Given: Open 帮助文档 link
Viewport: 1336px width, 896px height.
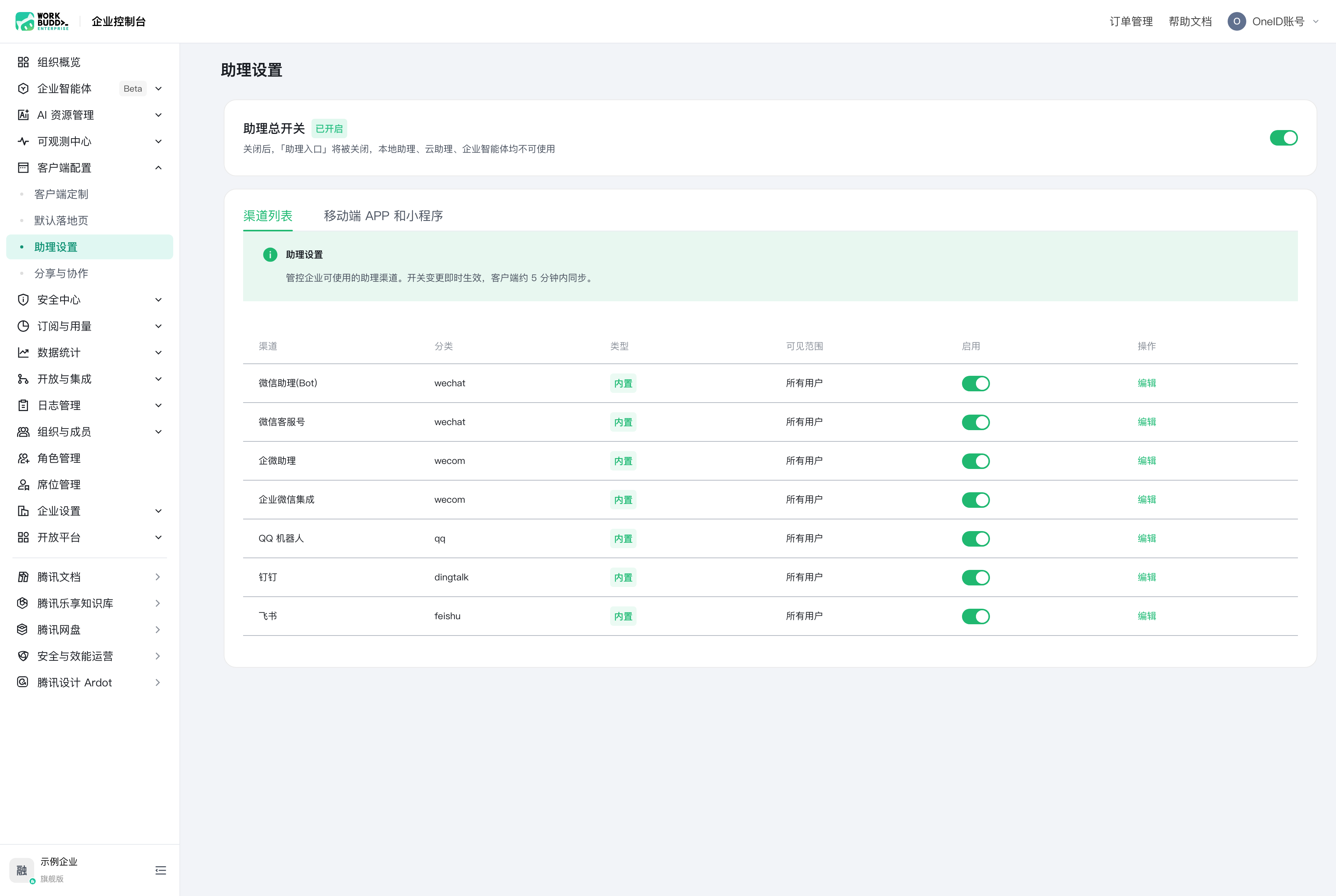Looking at the screenshot, I should [x=1190, y=21].
